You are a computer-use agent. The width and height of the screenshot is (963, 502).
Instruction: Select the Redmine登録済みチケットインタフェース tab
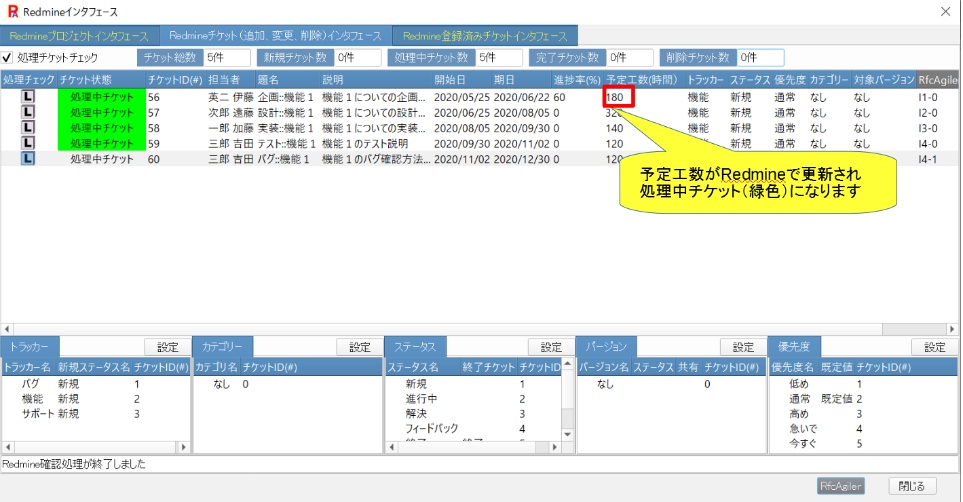pyautogui.click(x=485, y=36)
